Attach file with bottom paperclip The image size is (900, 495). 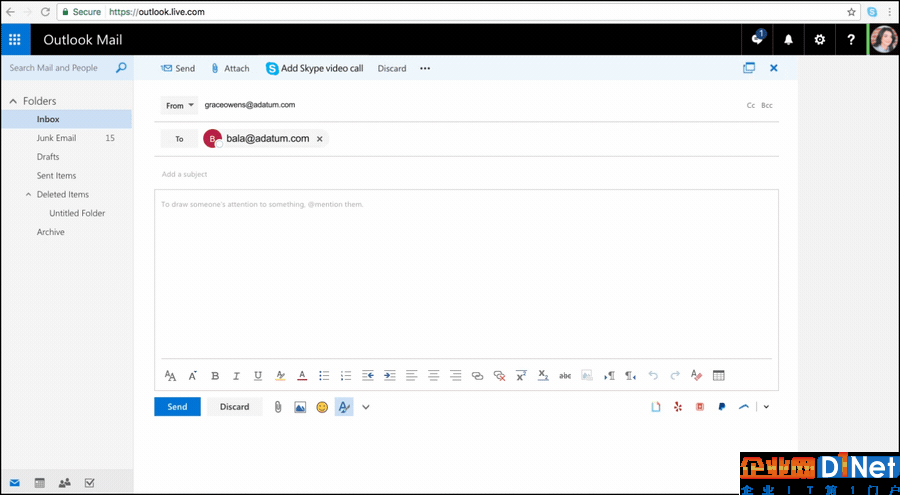(x=278, y=407)
